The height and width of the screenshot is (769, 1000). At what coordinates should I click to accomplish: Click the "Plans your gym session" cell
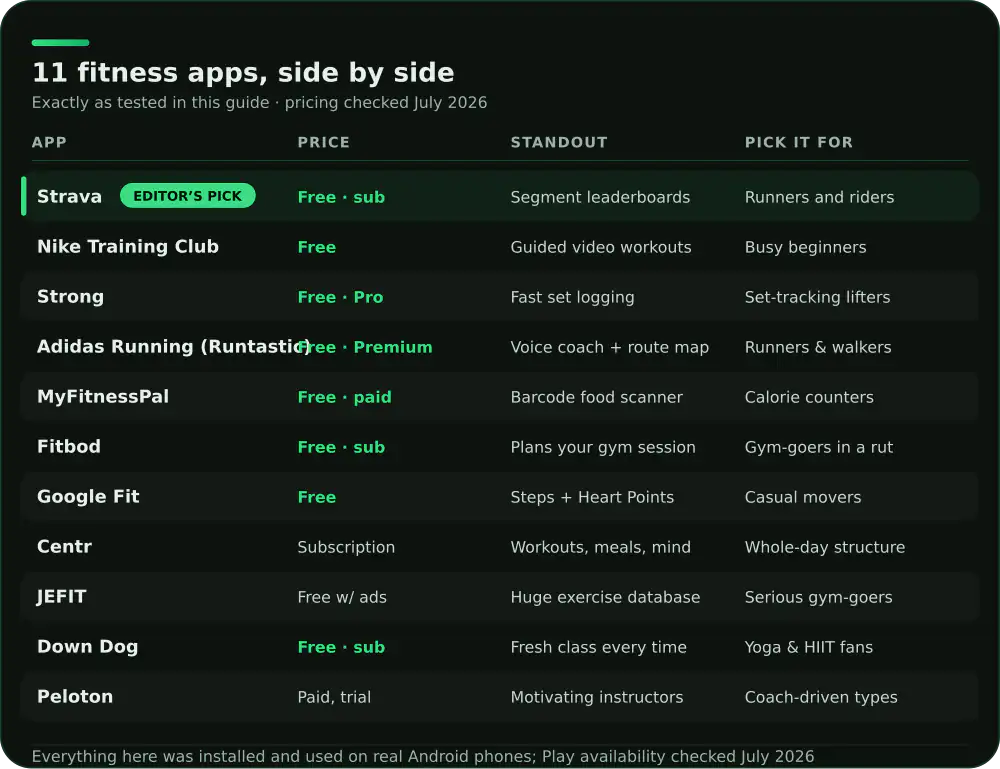click(x=603, y=447)
